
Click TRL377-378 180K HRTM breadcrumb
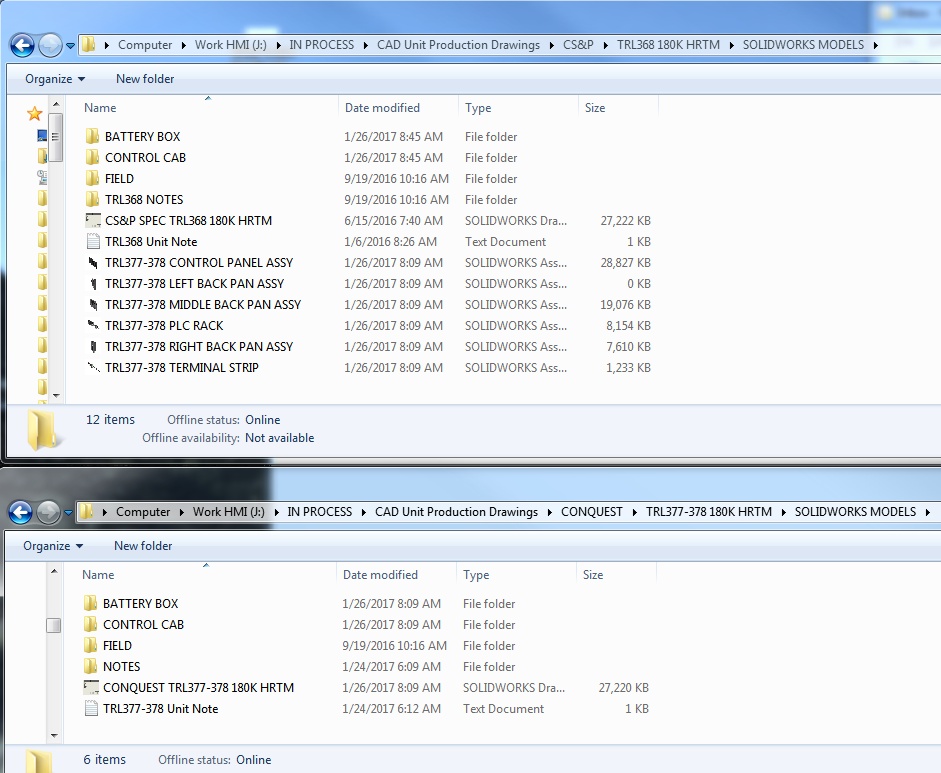point(709,512)
